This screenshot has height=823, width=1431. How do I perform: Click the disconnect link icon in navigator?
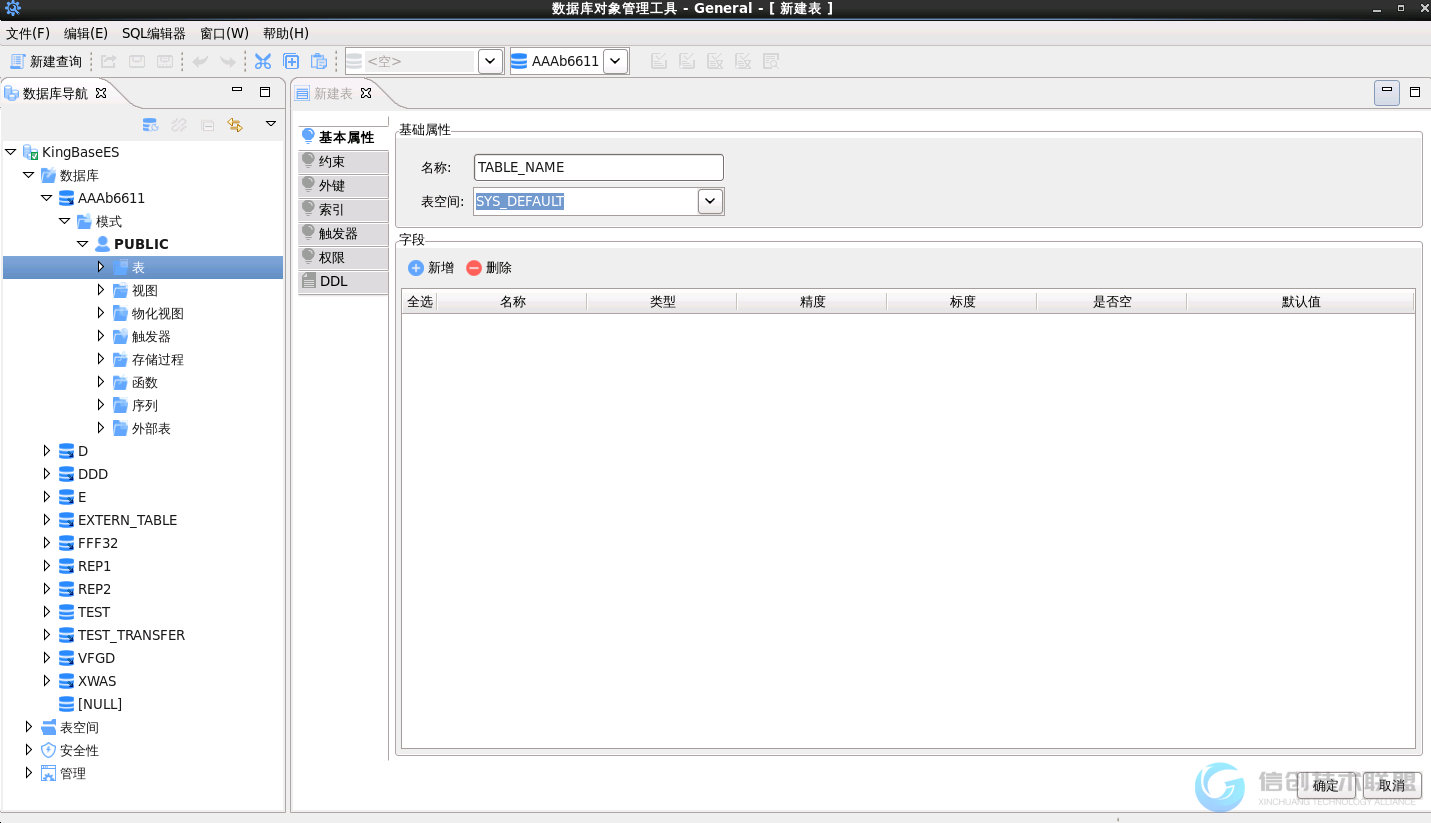[x=179, y=125]
